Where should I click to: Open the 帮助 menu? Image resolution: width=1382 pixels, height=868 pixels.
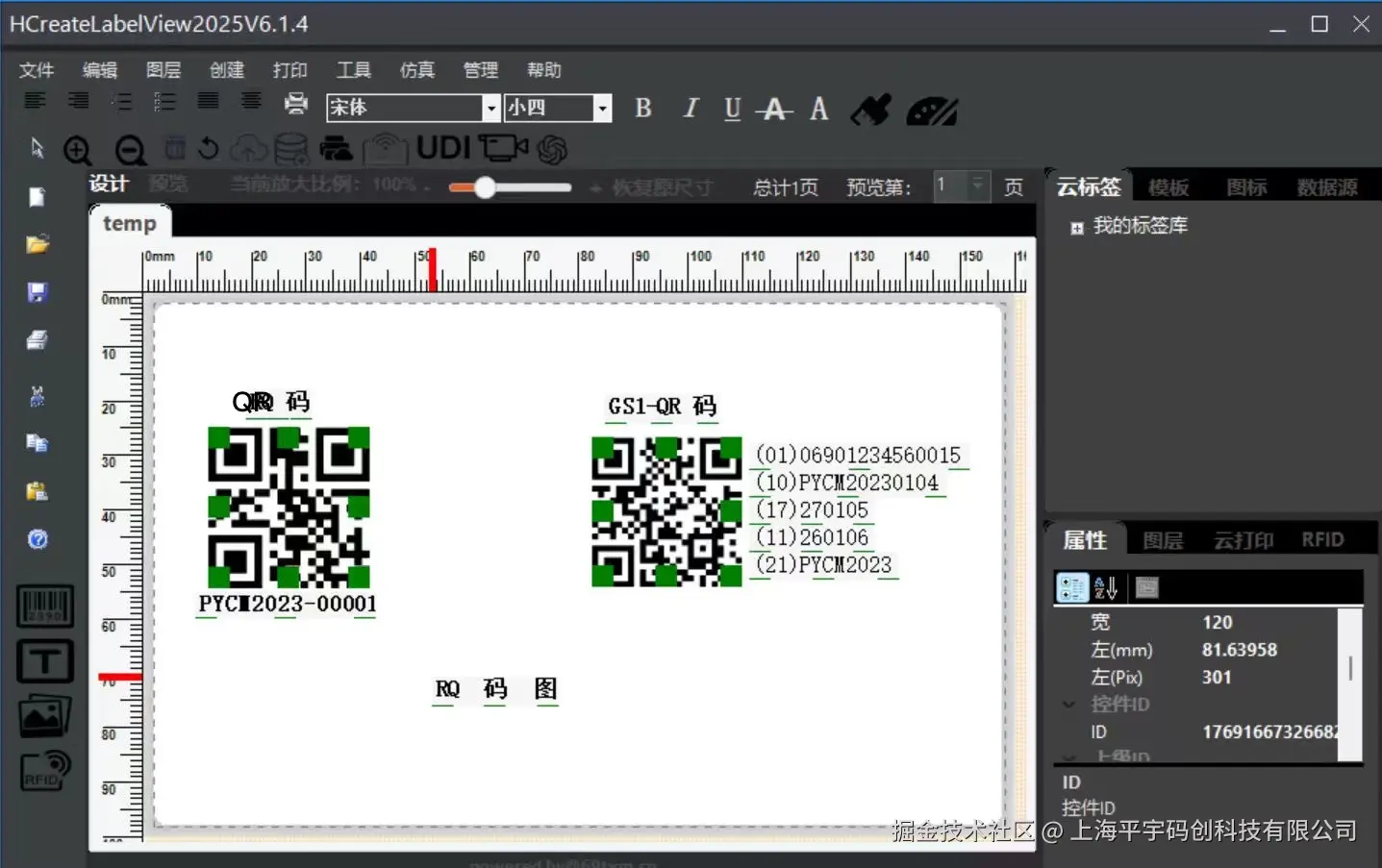544,70
